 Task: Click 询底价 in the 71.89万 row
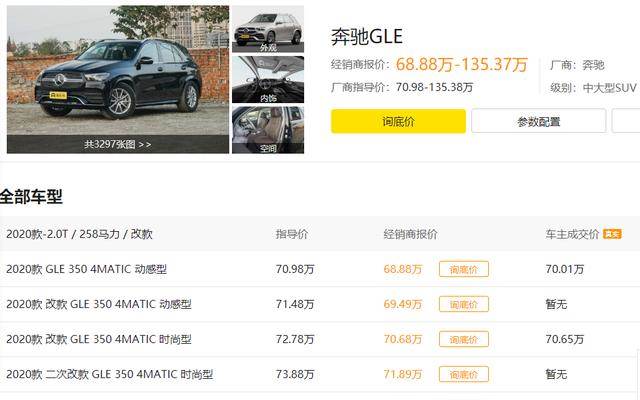(x=464, y=374)
